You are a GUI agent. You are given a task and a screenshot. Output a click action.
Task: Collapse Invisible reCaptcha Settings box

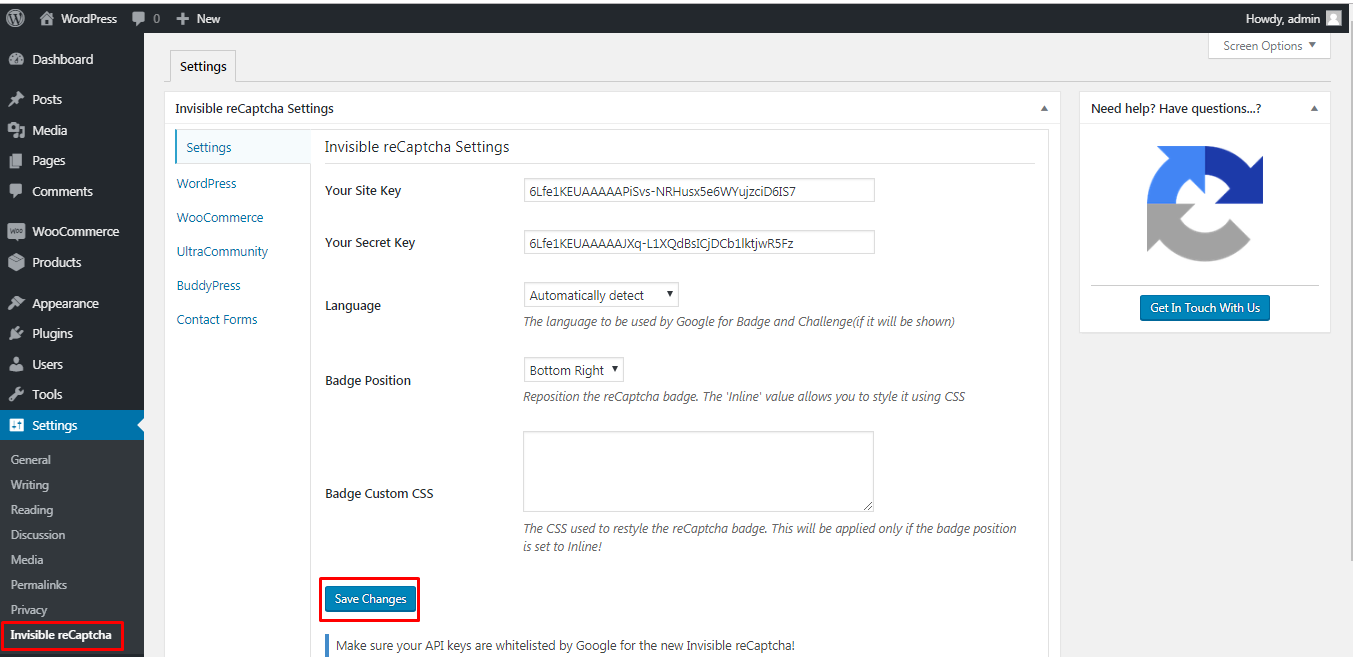[1044, 108]
